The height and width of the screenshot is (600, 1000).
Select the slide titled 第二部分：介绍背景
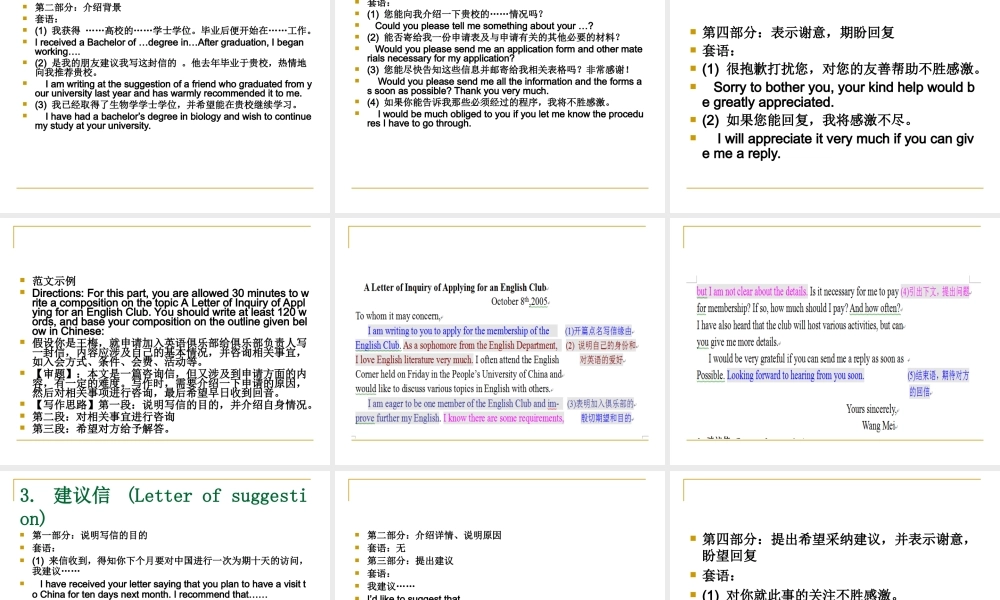(165, 100)
